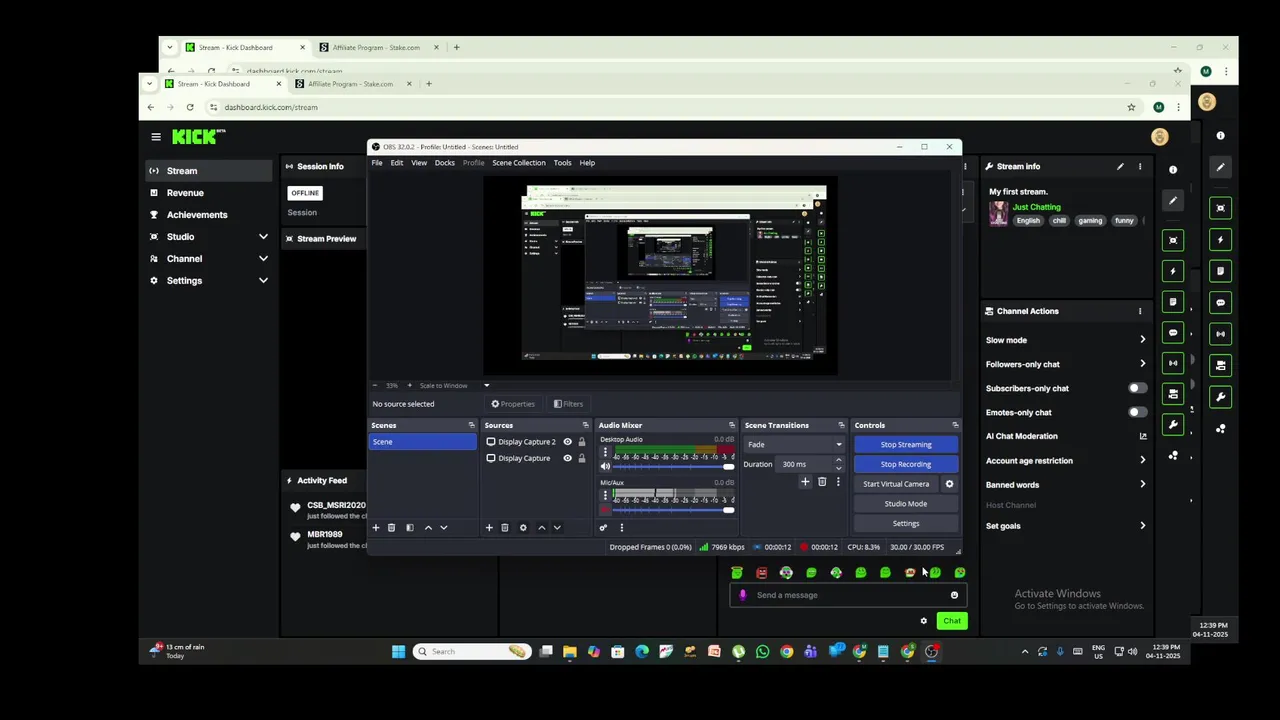This screenshot has width=1280, height=720.
Task: Open OBS Help menu
Action: pyautogui.click(x=587, y=163)
